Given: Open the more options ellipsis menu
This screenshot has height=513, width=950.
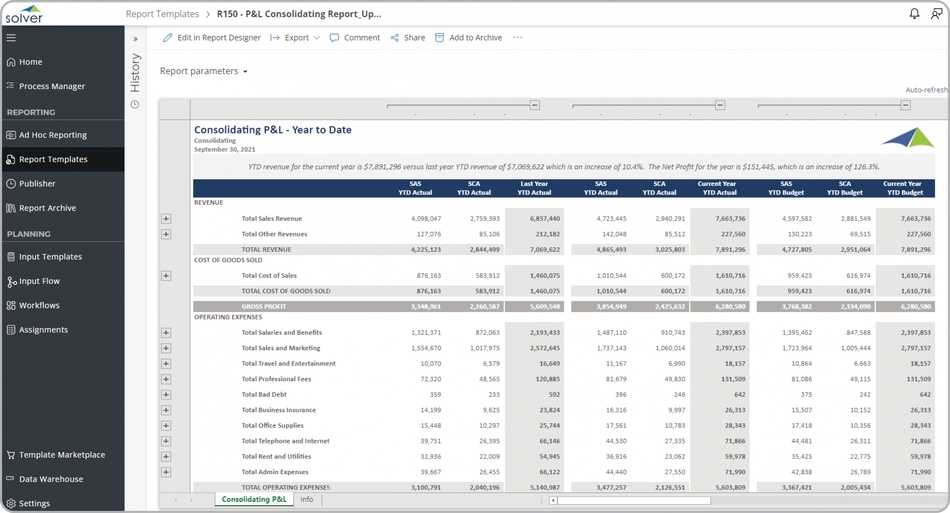Looking at the screenshot, I should (x=517, y=38).
